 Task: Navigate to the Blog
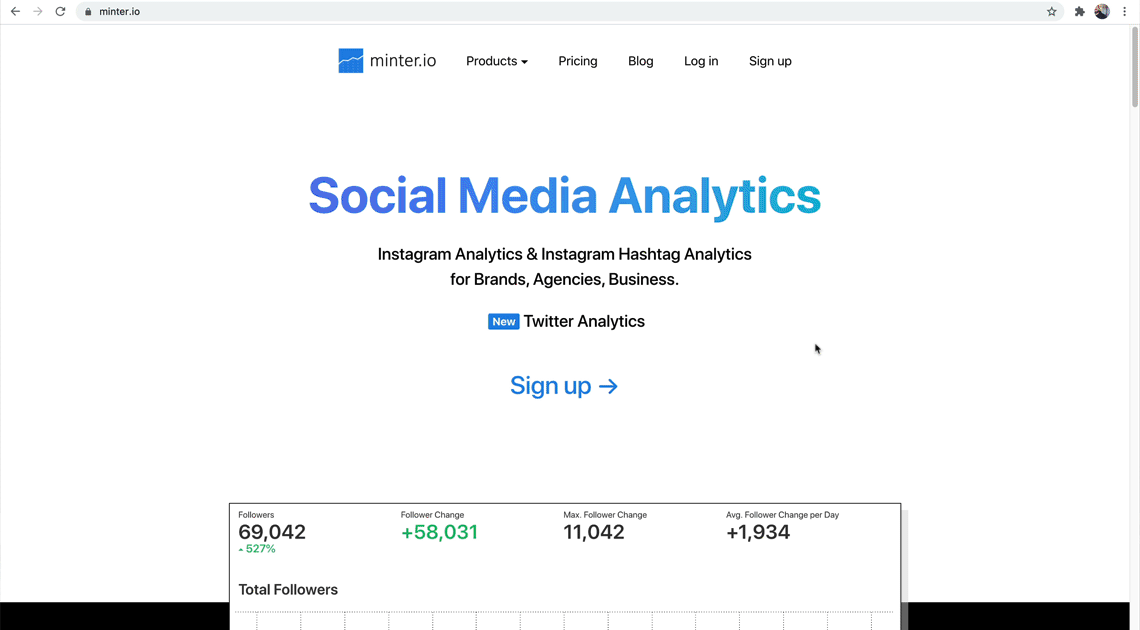pyautogui.click(x=641, y=61)
